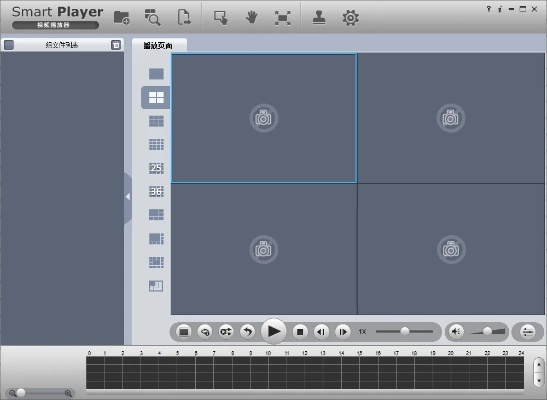Switch to single-window layout
This screenshot has height=400, width=547.
[156, 74]
